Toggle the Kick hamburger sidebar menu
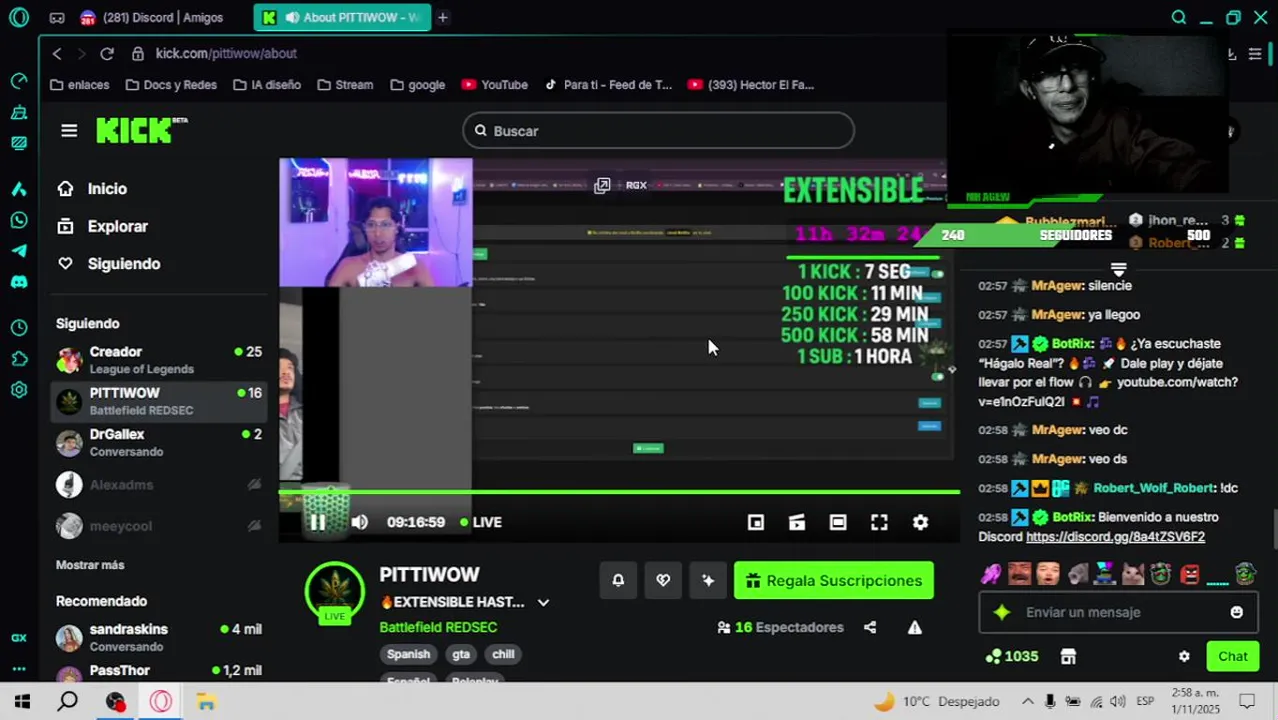The height and width of the screenshot is (720, 1278). coord(69,131)
